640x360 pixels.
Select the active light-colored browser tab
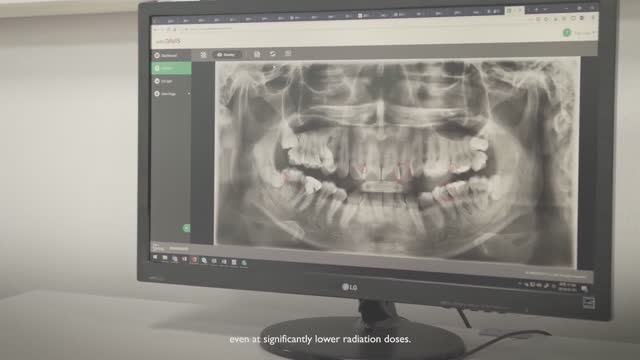pos(514,11)
